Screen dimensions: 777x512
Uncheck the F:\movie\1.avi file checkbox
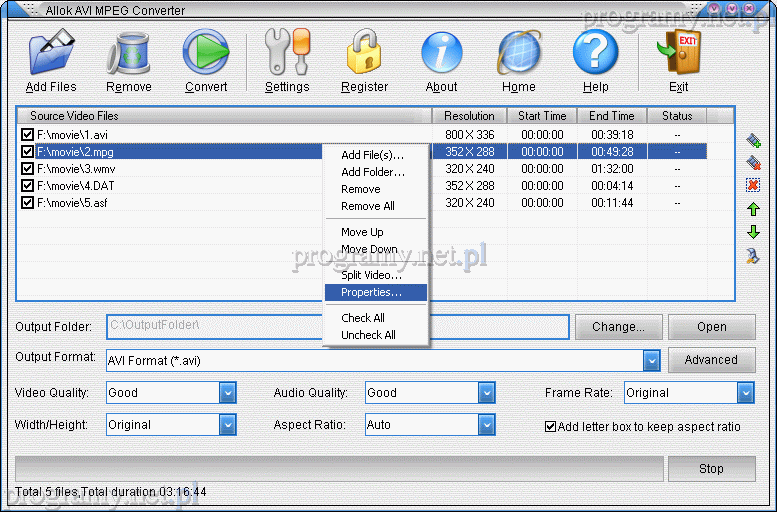(x=27, y=134)
